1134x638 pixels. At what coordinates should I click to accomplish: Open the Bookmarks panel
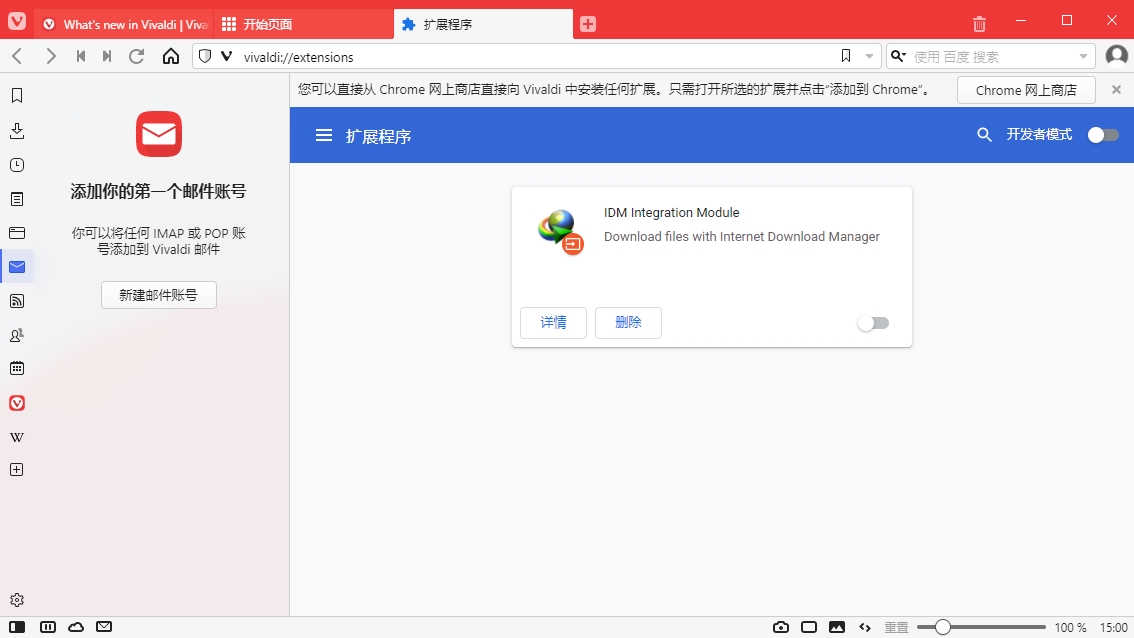pos(16,95)
